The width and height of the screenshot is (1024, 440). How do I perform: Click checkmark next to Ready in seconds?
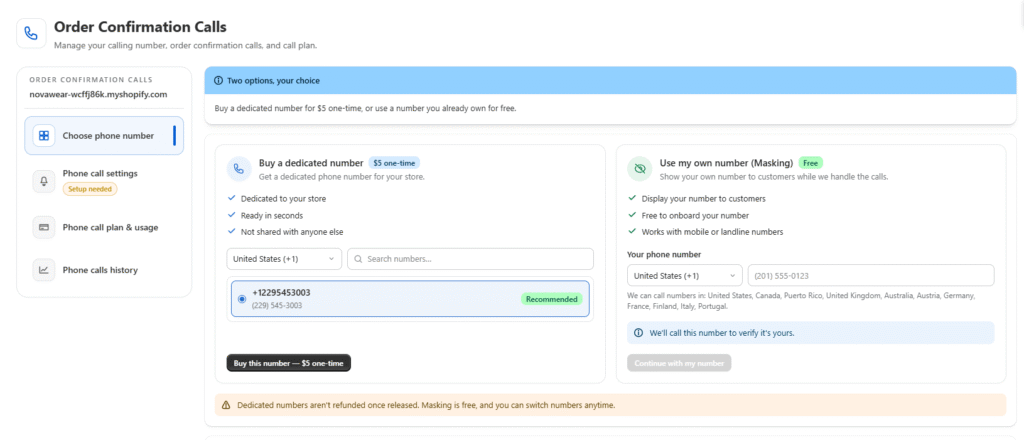[x=231, y=215]
